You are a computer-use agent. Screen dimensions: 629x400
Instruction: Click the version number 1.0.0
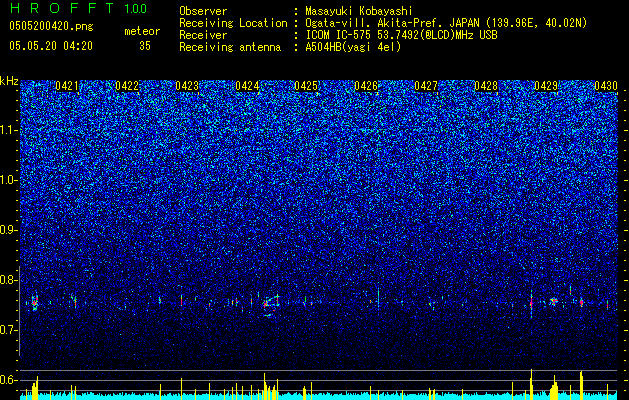(x=135, y=9)
